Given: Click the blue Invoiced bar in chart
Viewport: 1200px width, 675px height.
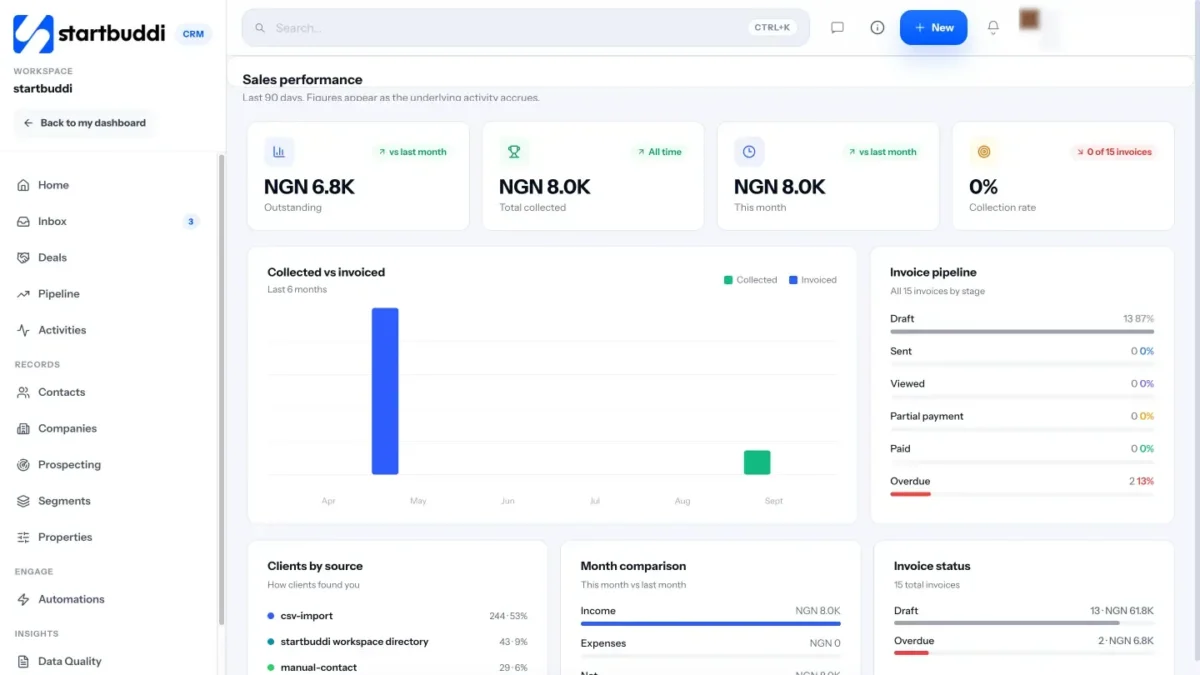Looking at the screenshot, I should (x=385, y=391).
